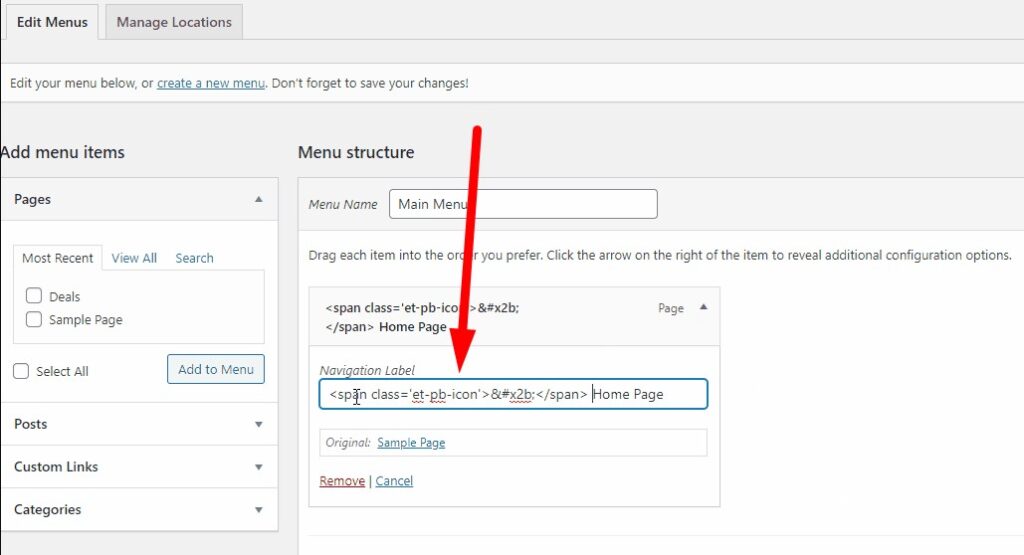Open the Manage Locations tab
Viewport: 1024px width, 555px height.
coord(174,22)
